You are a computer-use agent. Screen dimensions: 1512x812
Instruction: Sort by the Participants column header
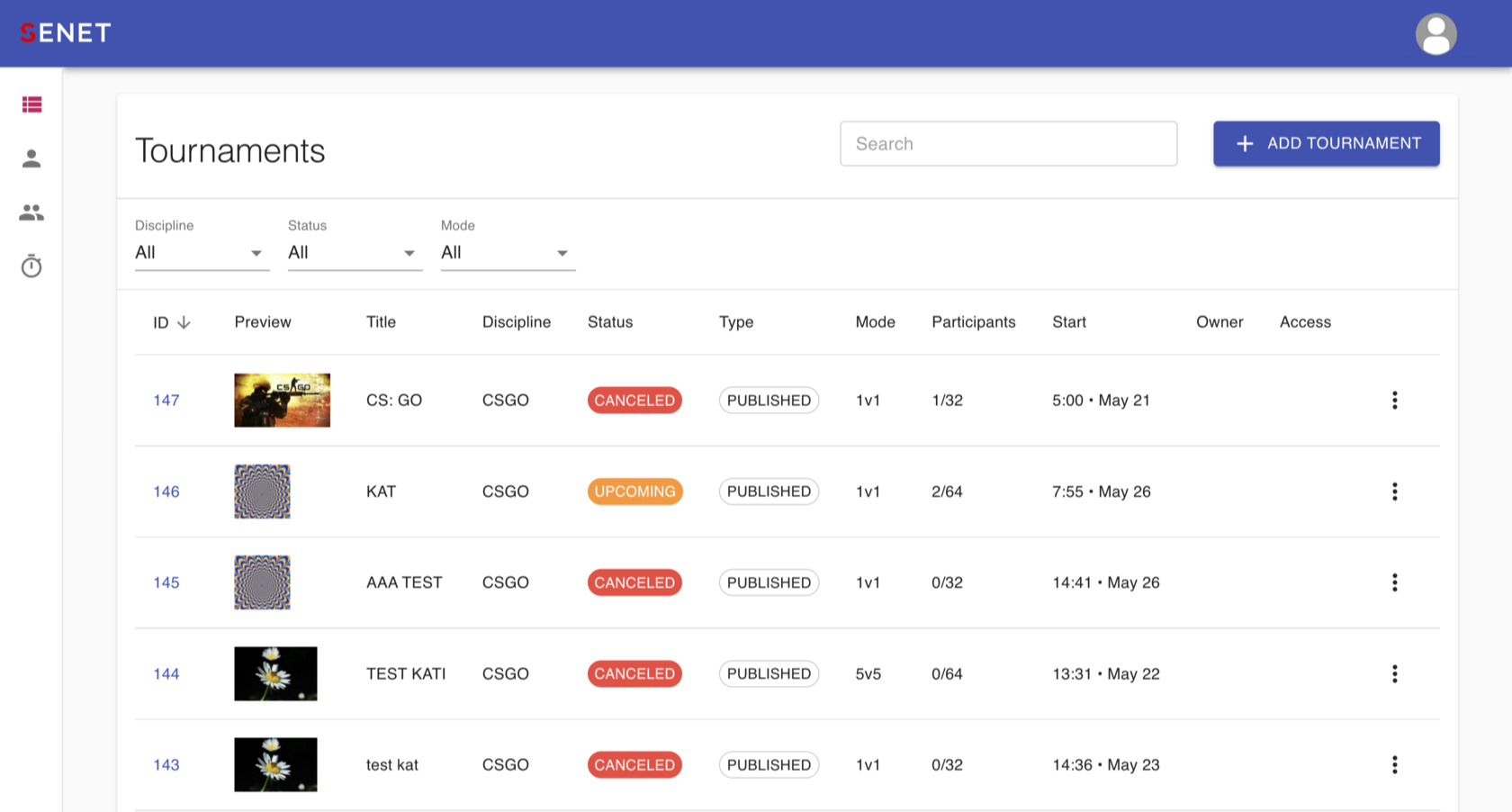point(974,322)
